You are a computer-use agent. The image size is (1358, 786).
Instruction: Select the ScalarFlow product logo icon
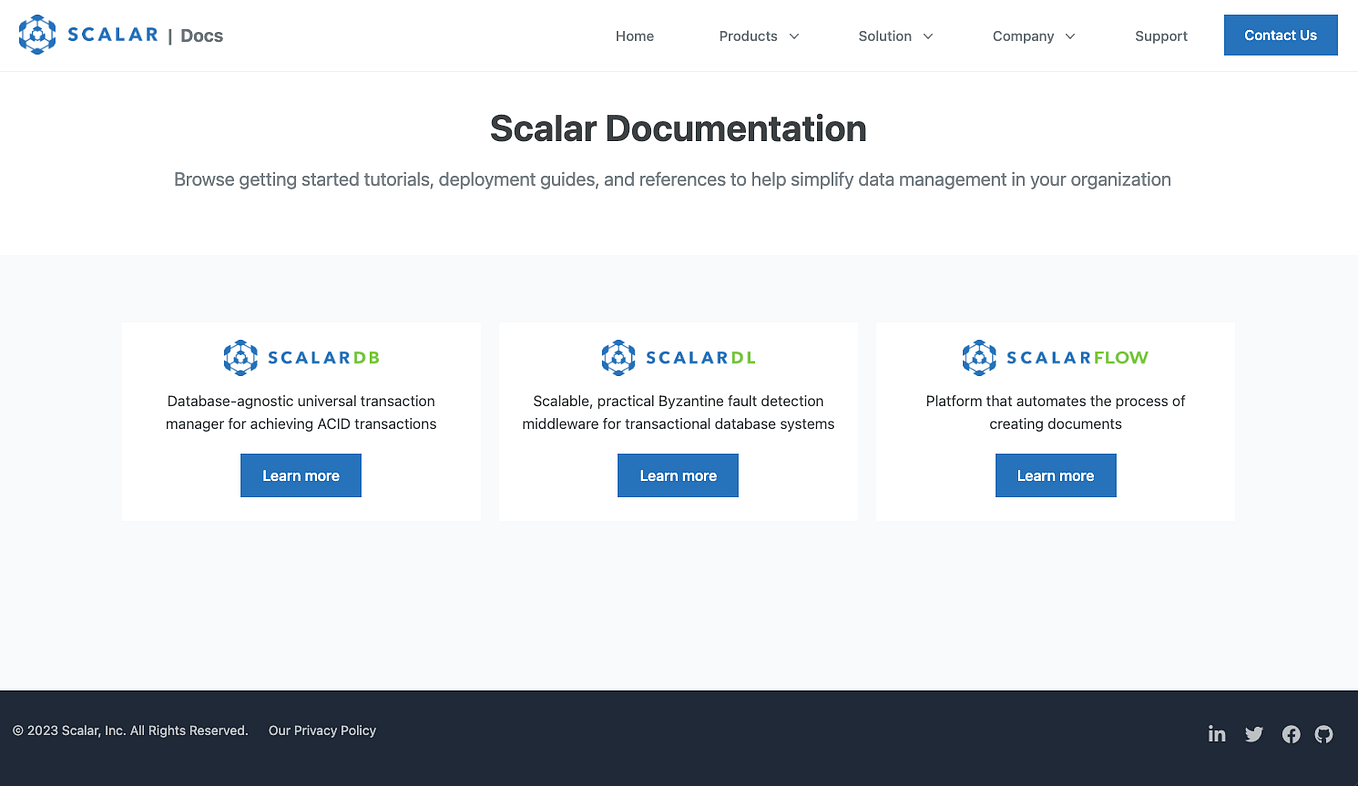(x=978, y=357)
